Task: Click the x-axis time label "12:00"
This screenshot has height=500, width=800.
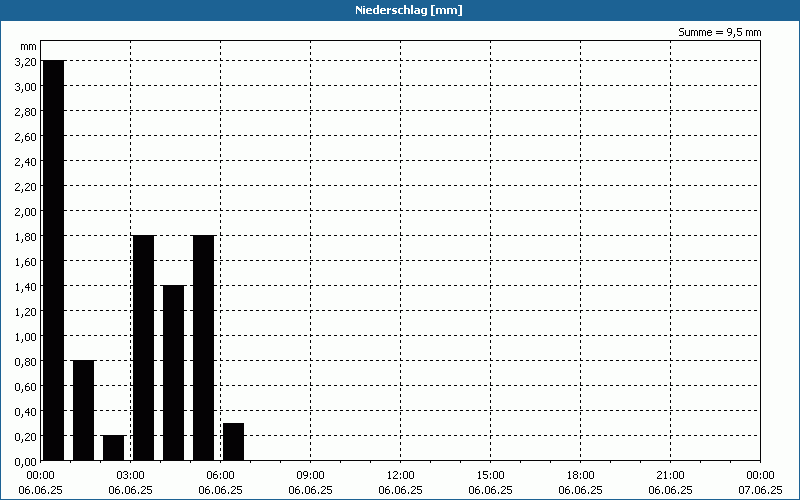Action: [401, 476]
